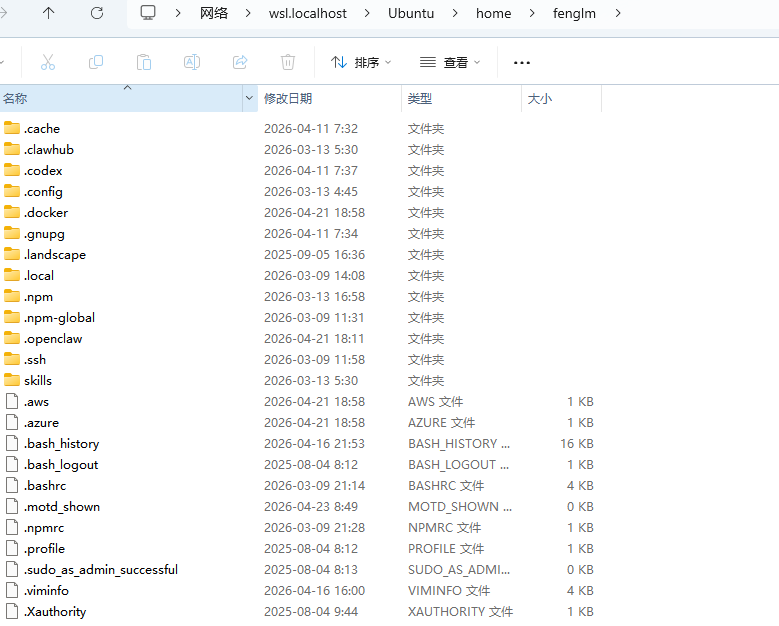The width and height of the screenshot is (779, 626).
Task: Select the .cache folder icon
Action: tap(12, 128)
